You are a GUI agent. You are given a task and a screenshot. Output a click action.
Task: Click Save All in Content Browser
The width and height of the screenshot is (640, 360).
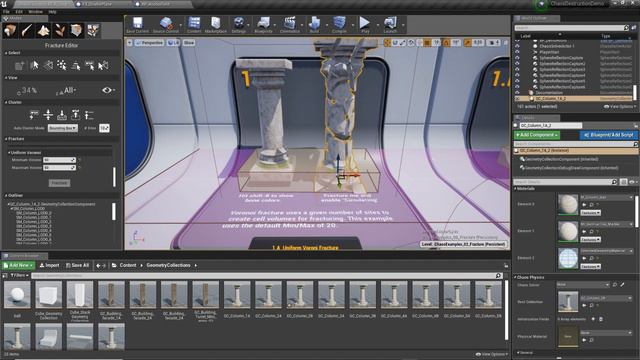[x=78, y=265]
